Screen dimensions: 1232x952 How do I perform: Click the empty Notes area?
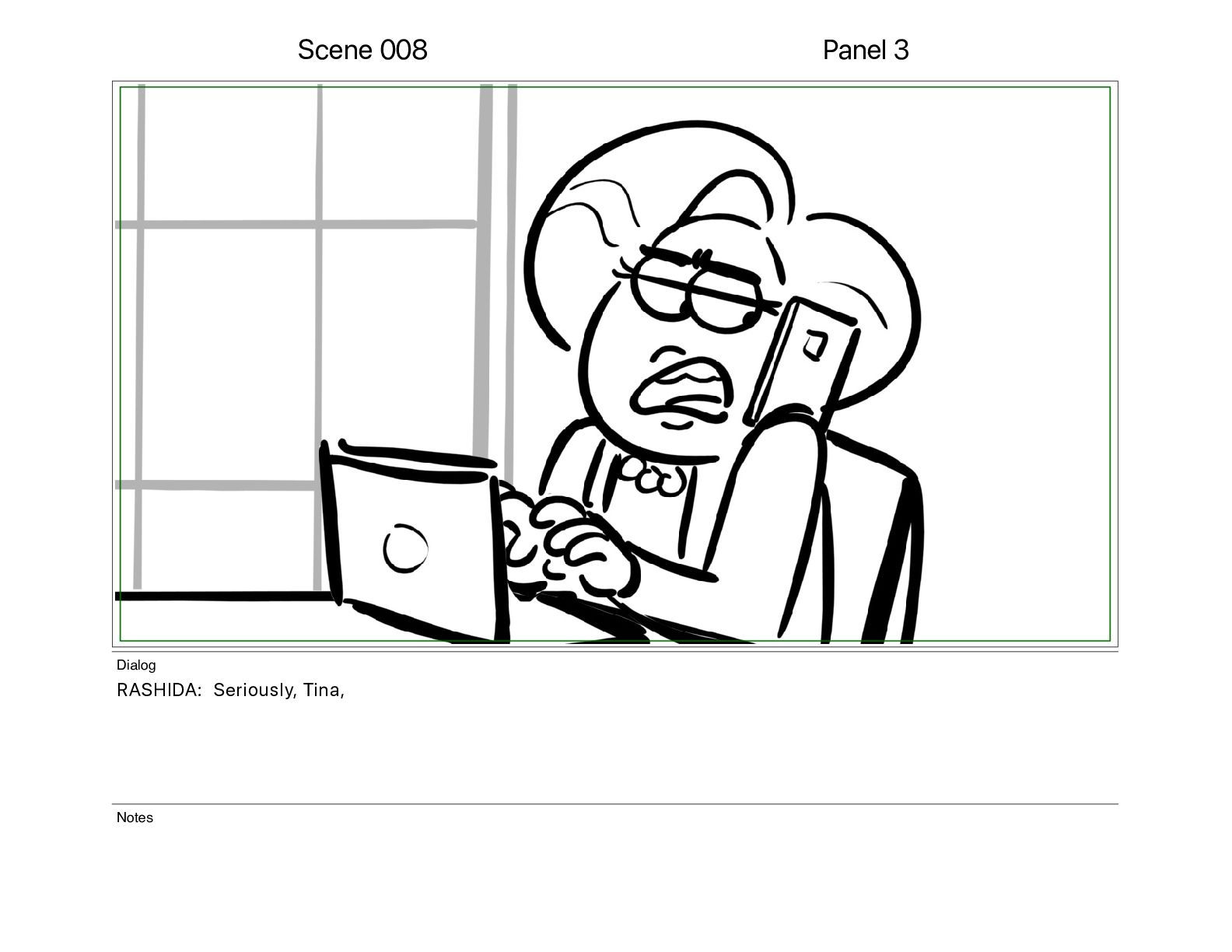(x=614, y=879)
